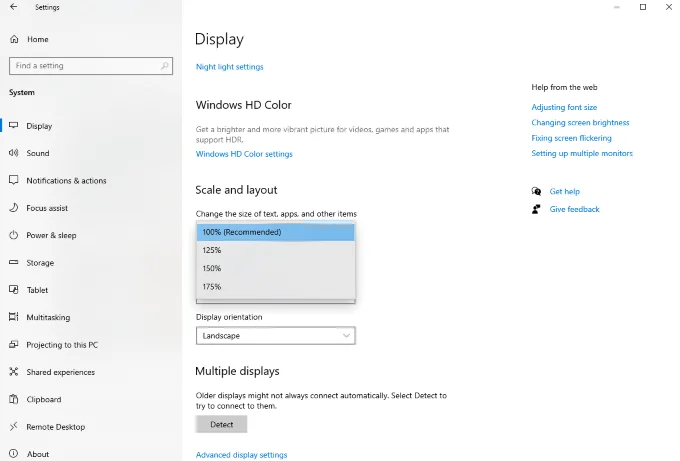Screen dimensions: 680x461
Task: Click search magnifier in Find a setting
Action: click(x=164, y=66)
